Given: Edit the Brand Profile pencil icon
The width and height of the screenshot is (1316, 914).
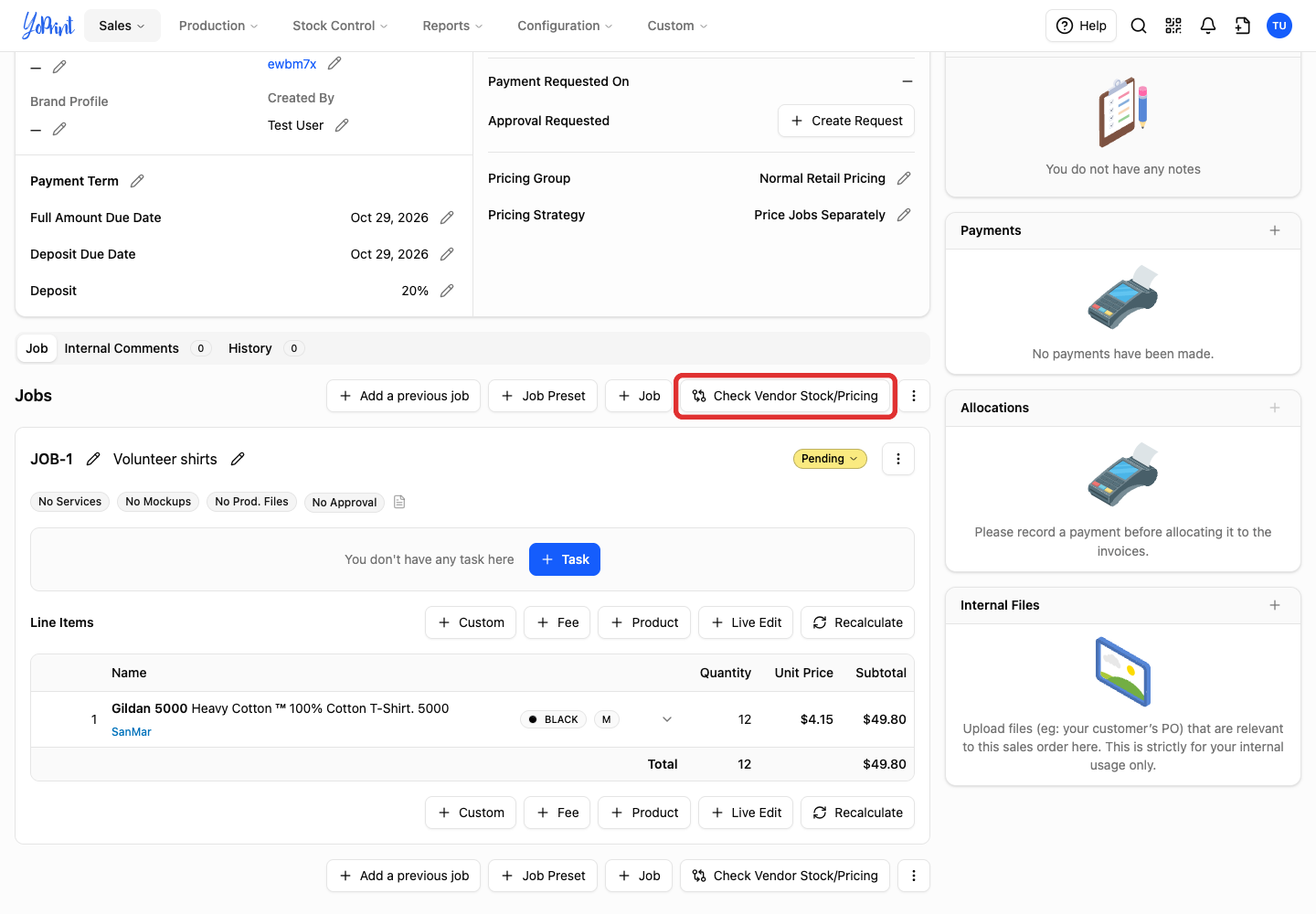Looking at the screenshot, I should point(59,129).
